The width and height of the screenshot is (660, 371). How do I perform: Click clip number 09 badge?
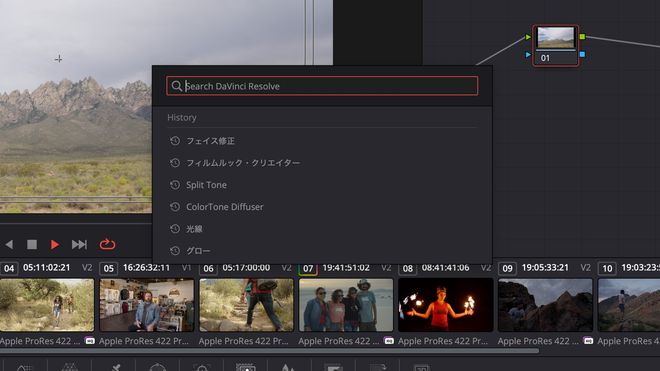click(x=508, y=268)
